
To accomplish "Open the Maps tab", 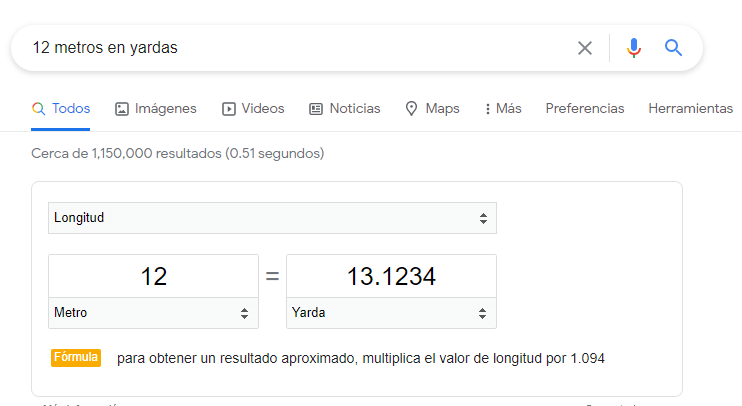I will pos(433,109).
